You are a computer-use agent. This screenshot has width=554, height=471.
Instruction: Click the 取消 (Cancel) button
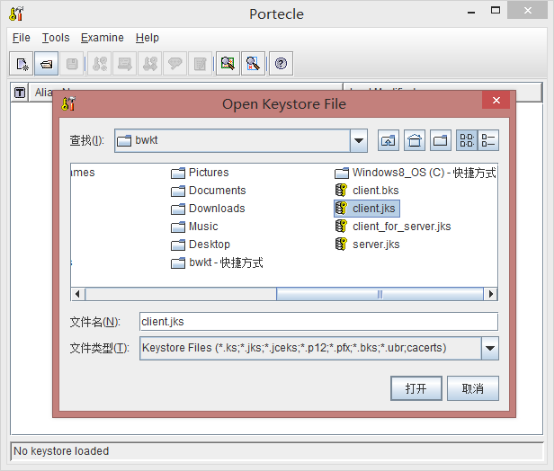pos(473,388)
